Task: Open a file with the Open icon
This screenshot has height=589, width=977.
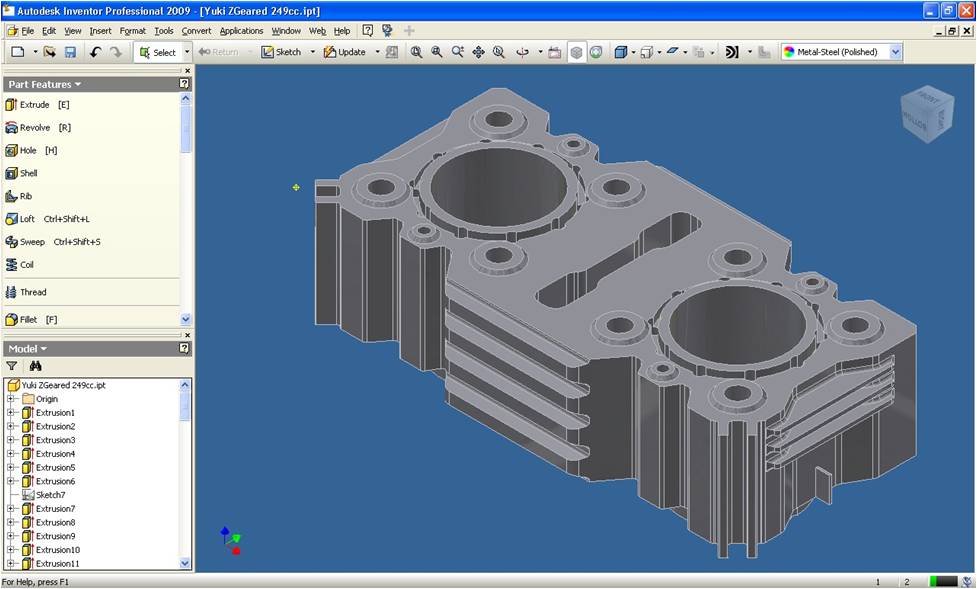Action: [x=50, y=52]
